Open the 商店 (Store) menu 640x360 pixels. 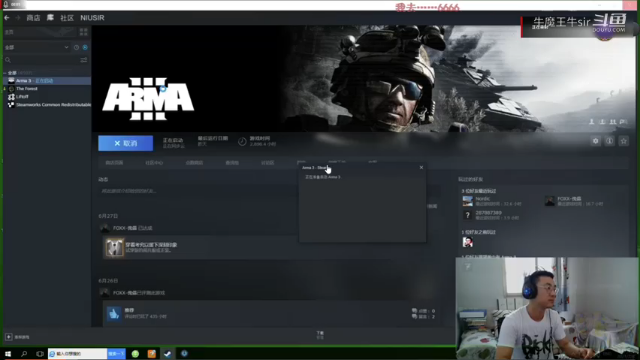pos(33,18)
